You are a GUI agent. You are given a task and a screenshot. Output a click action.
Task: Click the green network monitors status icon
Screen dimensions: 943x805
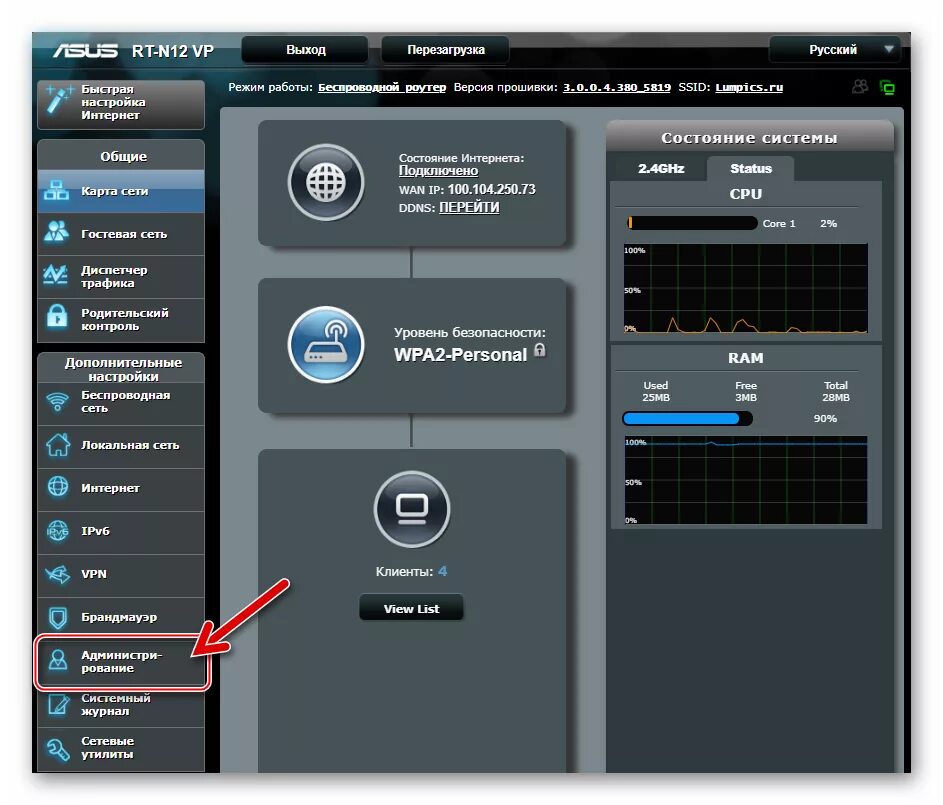click(887, 87)
